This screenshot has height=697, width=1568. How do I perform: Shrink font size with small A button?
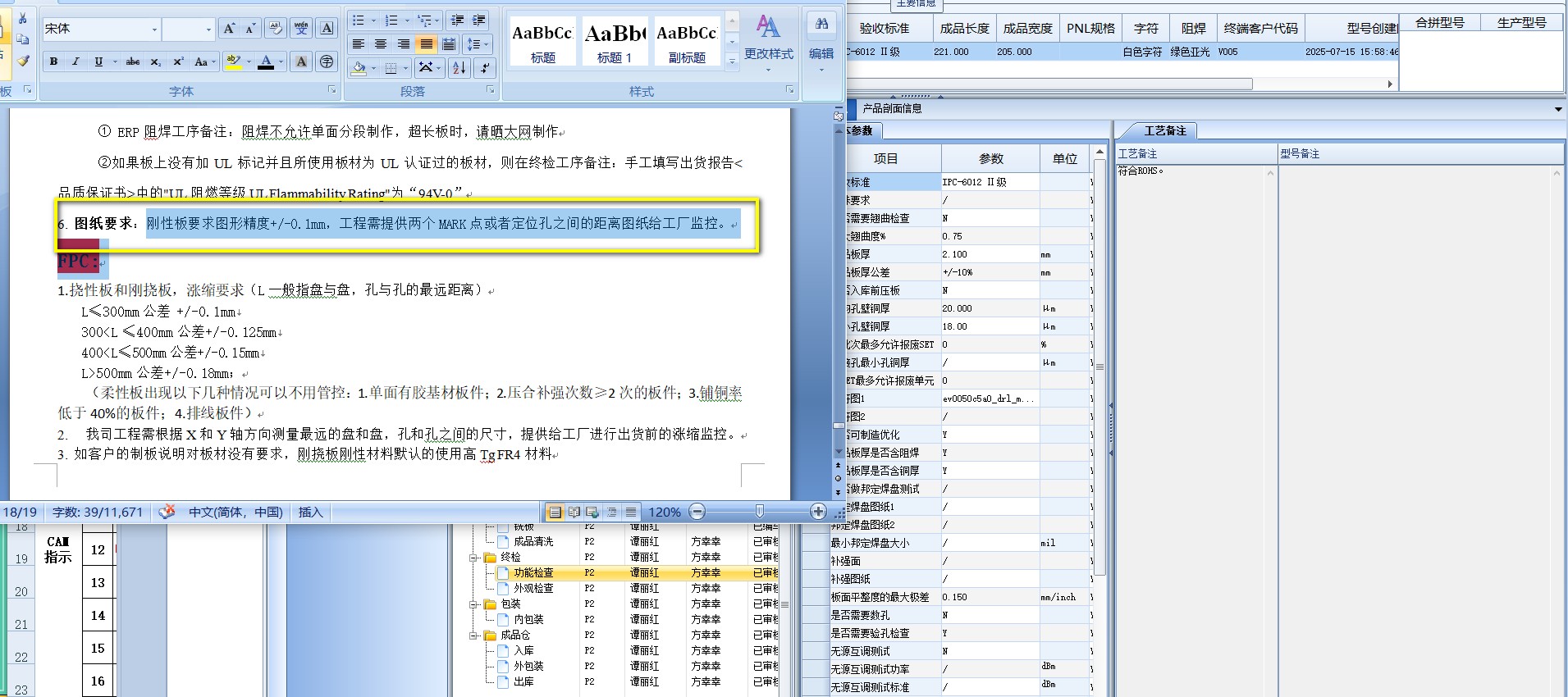click(x=251, y=29)
